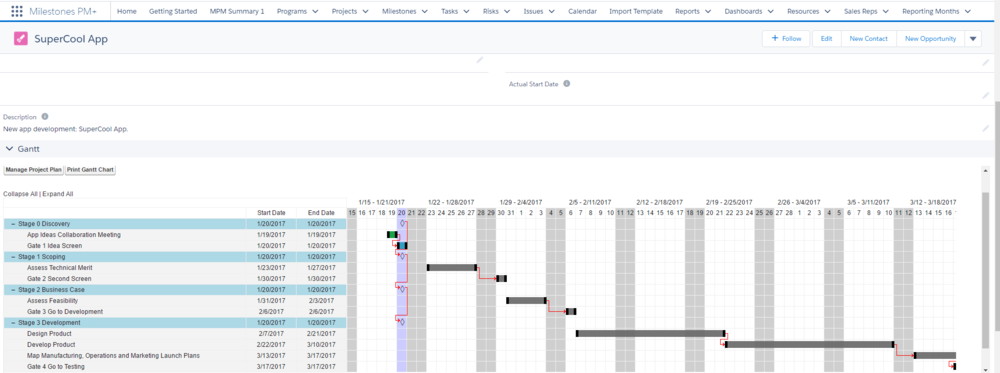Open the Tasks tab dropdown arrow
Viewport: 1000px width, 373px height.
click(466, 11)
